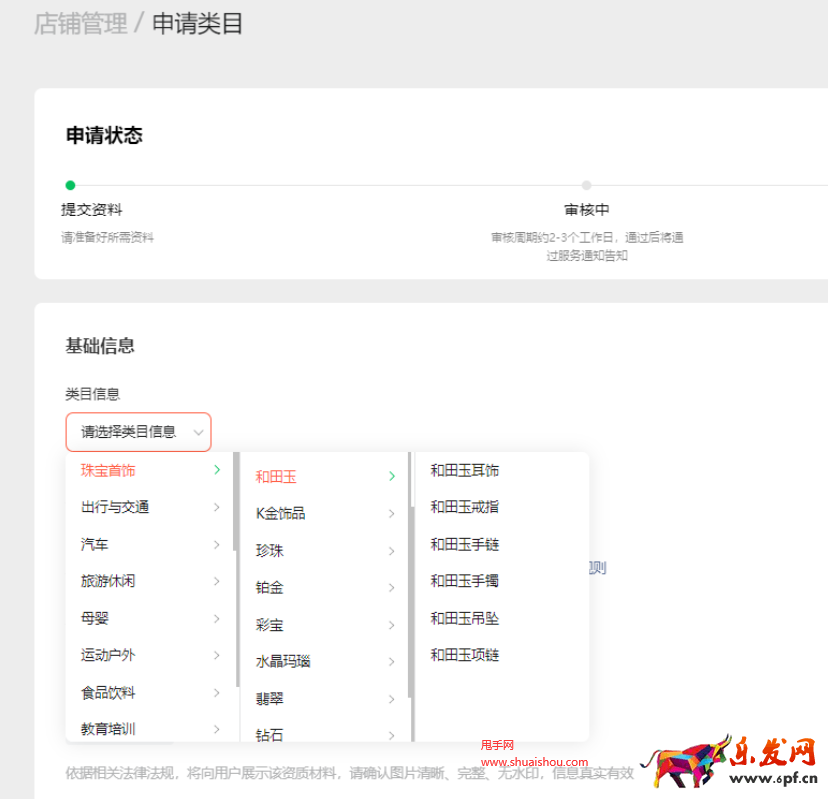Click the chevron arrow next to 汽车

218,545
